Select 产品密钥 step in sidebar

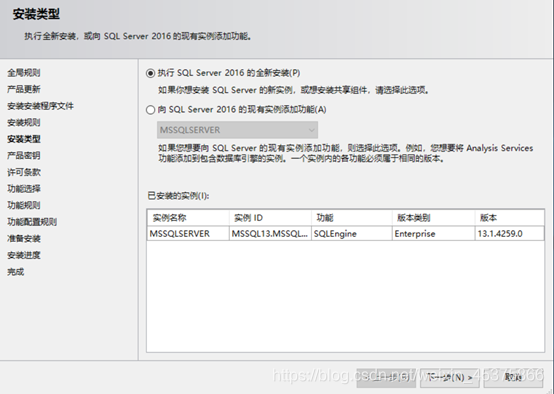[24, 155]
